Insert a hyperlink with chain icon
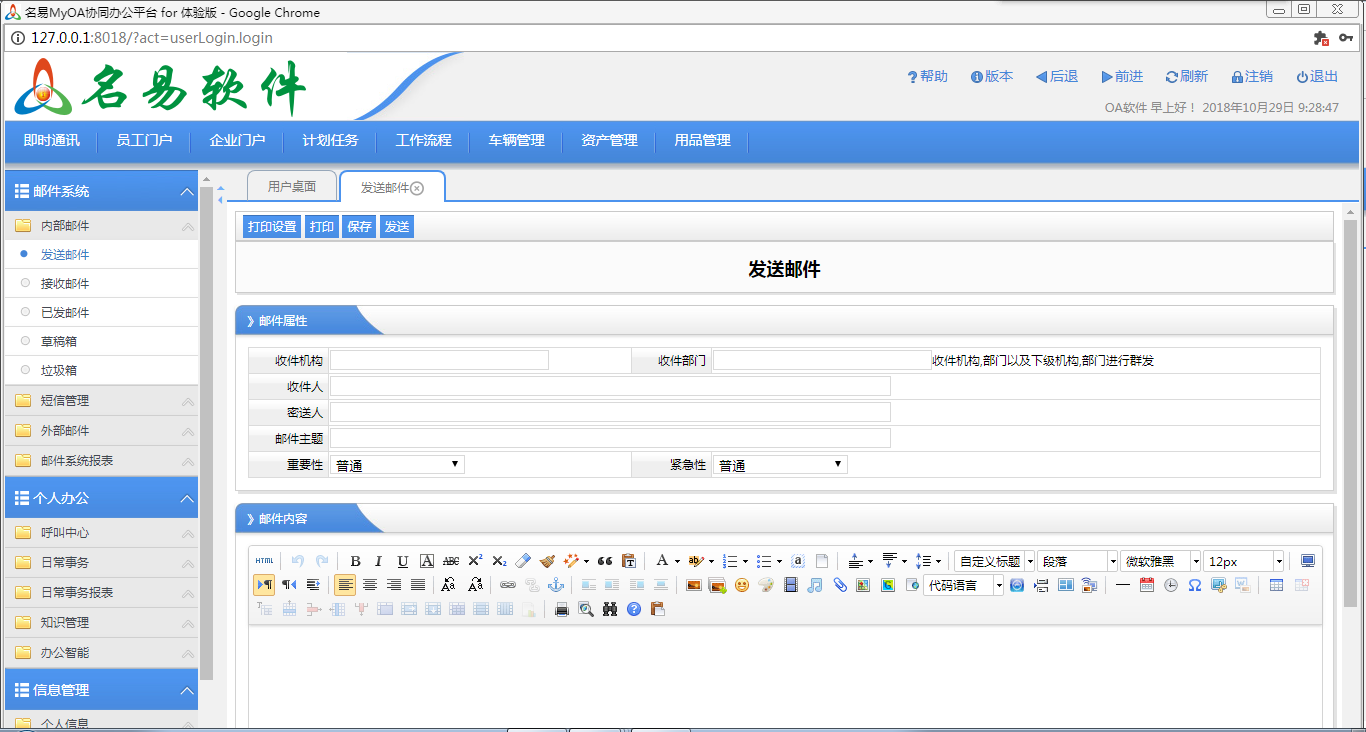Image resolution: width=1366 pixels, height=732 pixels. [508, 585]
